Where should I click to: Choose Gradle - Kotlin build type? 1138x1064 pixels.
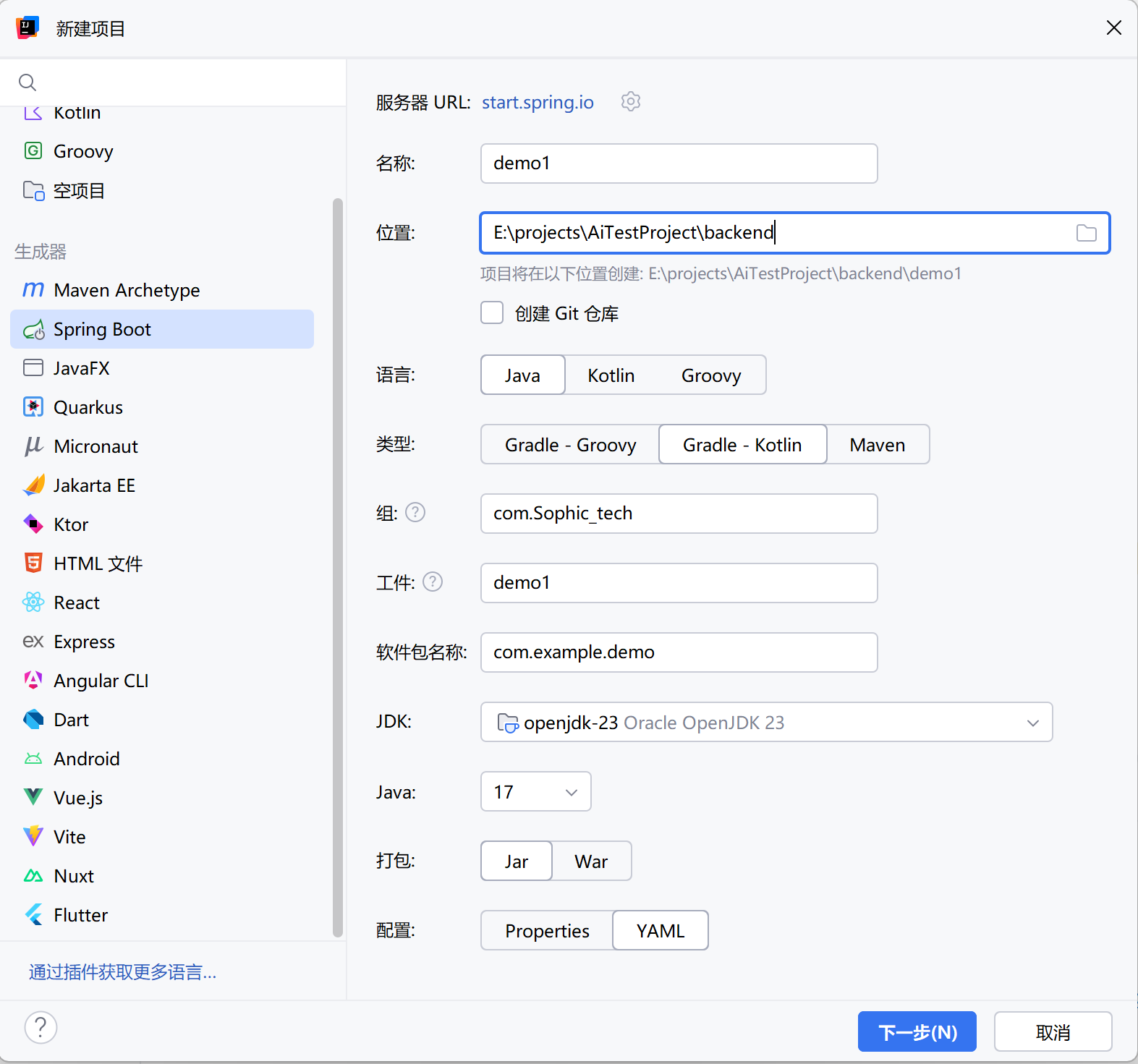[742, 444]
